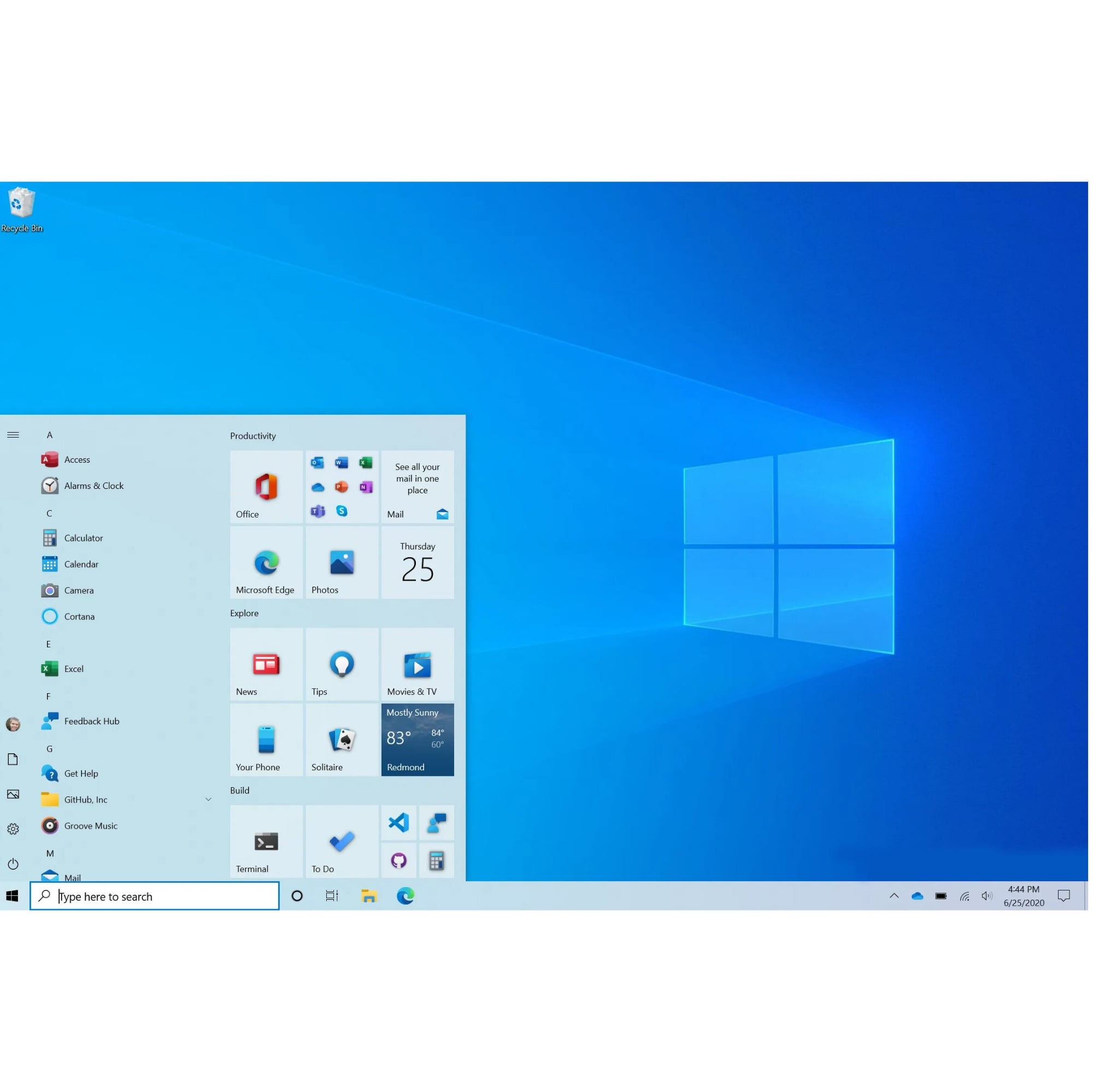Screen dimensions: 1093x1092
Task: Open small Calculator tile in Build group
Action: (436, 860)
